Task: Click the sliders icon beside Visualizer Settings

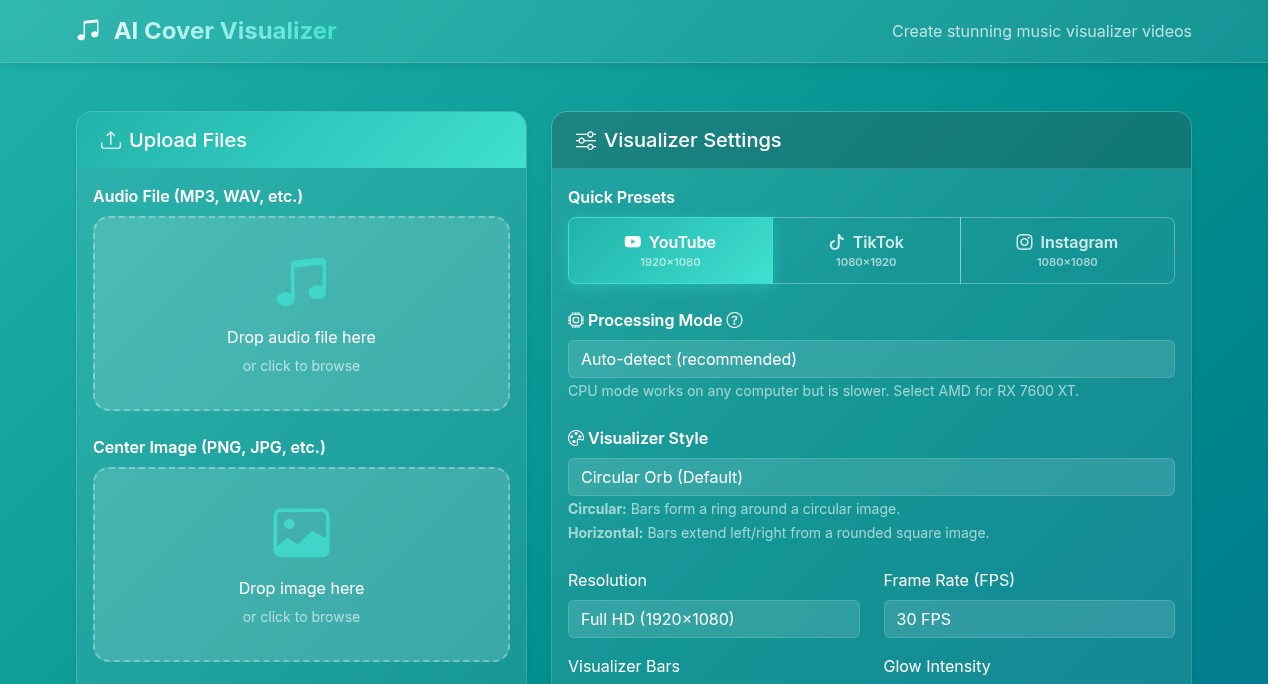Action: point(586,140)
